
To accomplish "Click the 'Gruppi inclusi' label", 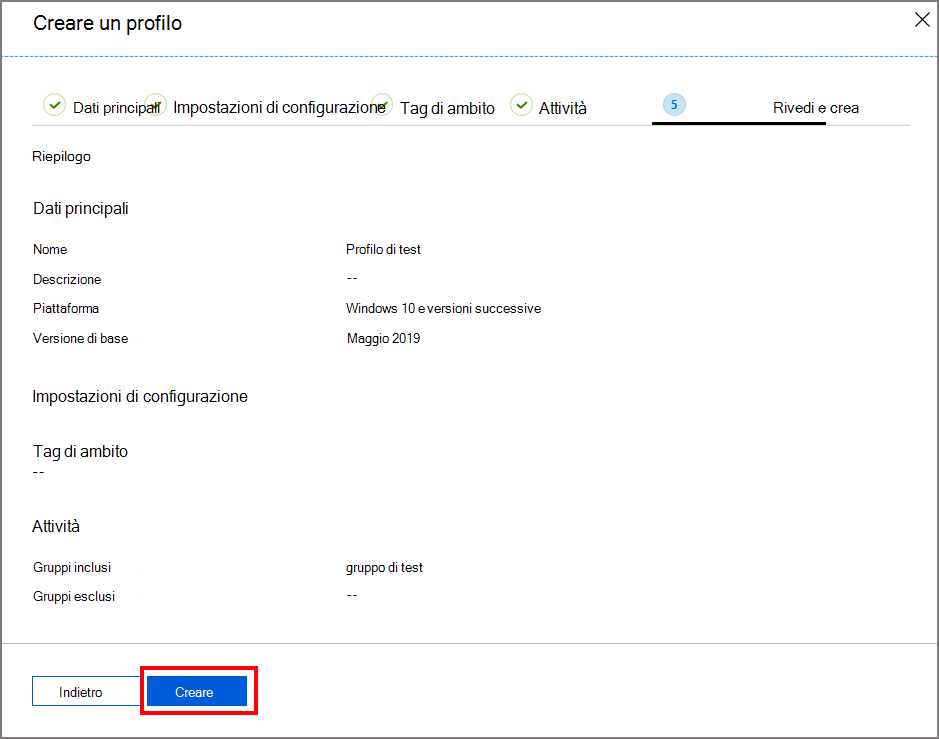I will pos(72,567).
